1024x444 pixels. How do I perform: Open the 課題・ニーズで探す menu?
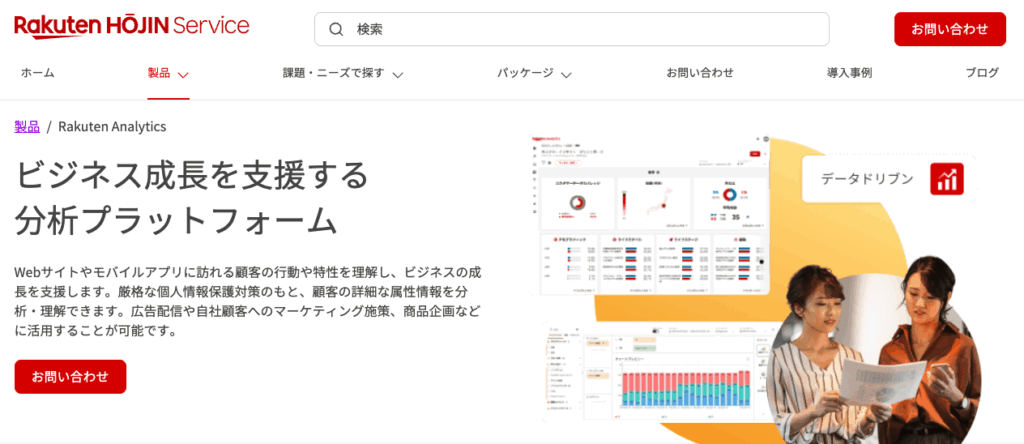tap(333, 73)
